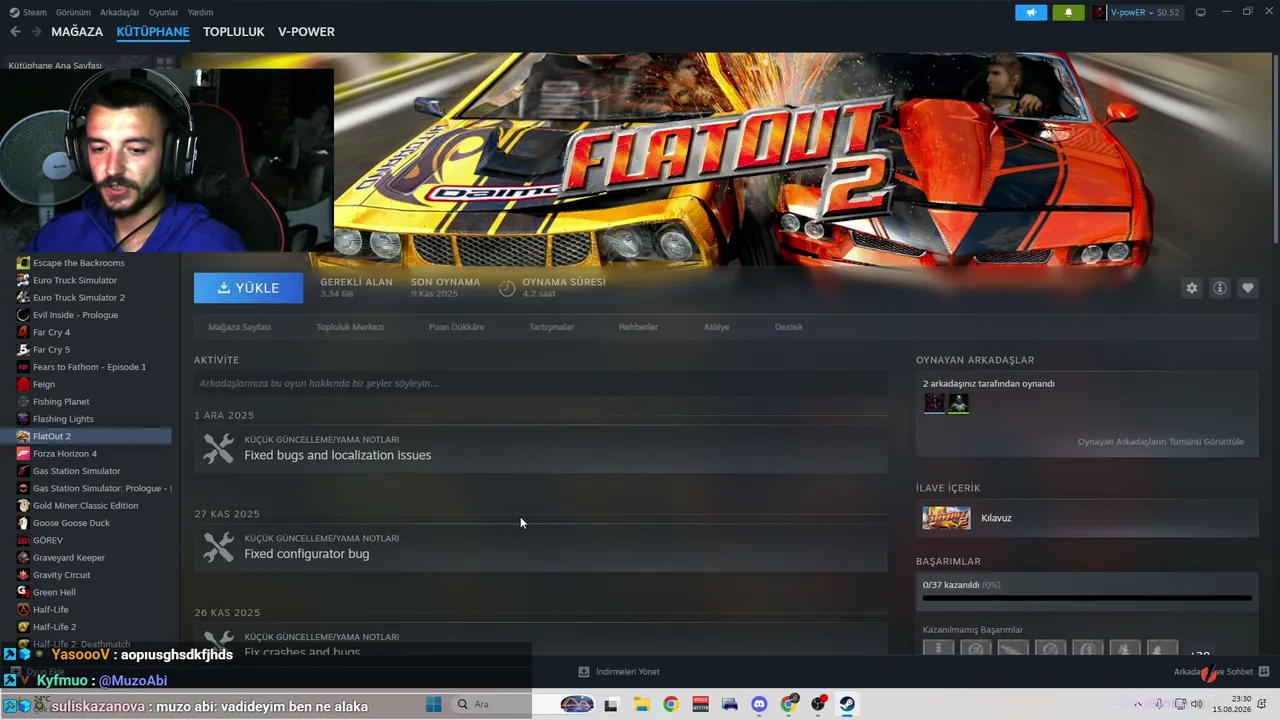Open the Steam menu

[29, 12]
